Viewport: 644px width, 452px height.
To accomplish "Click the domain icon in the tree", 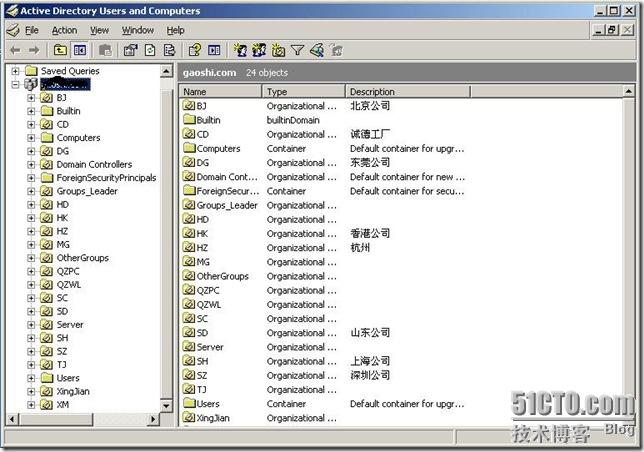I will 31,85.
